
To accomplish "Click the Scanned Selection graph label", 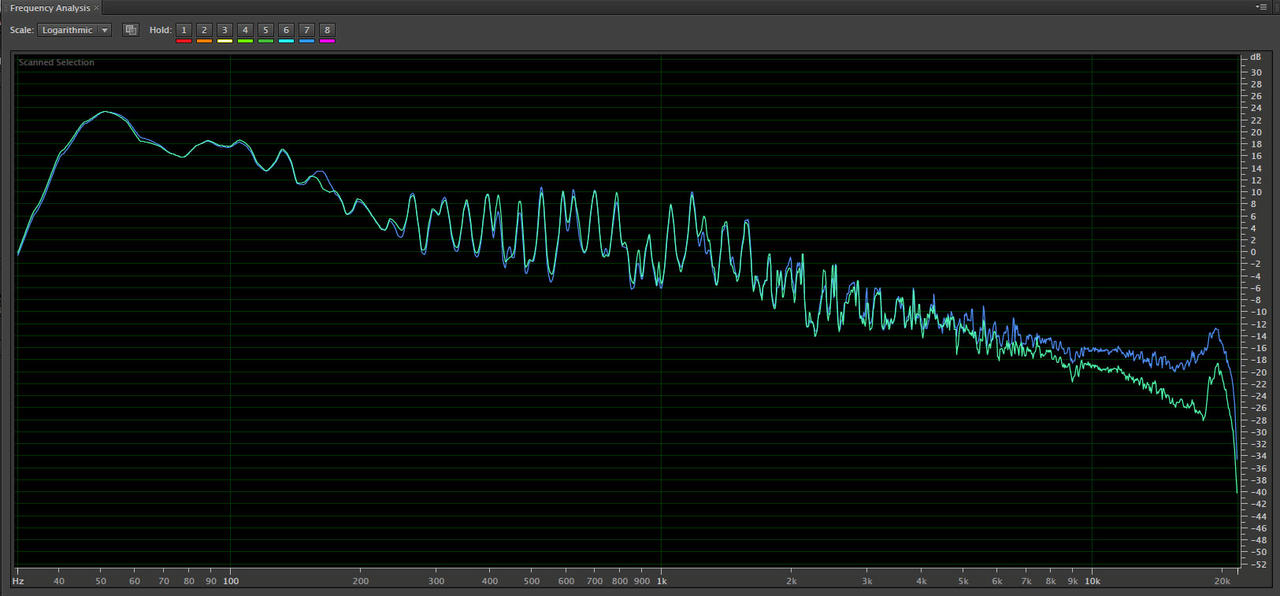I will [x=56, y=63].
